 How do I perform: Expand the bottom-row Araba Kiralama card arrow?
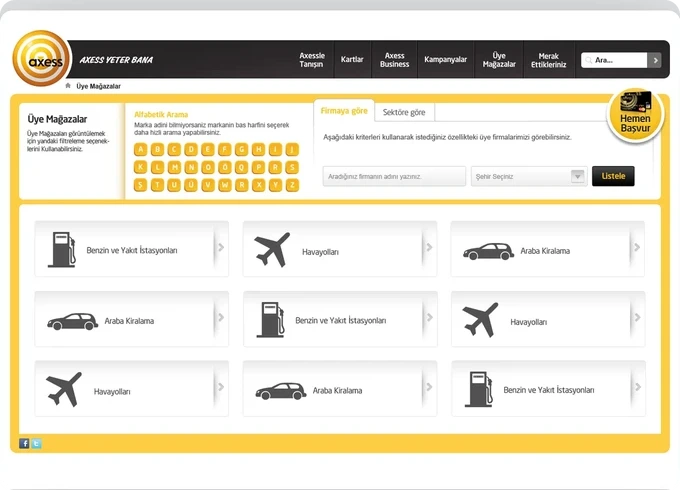429,387
